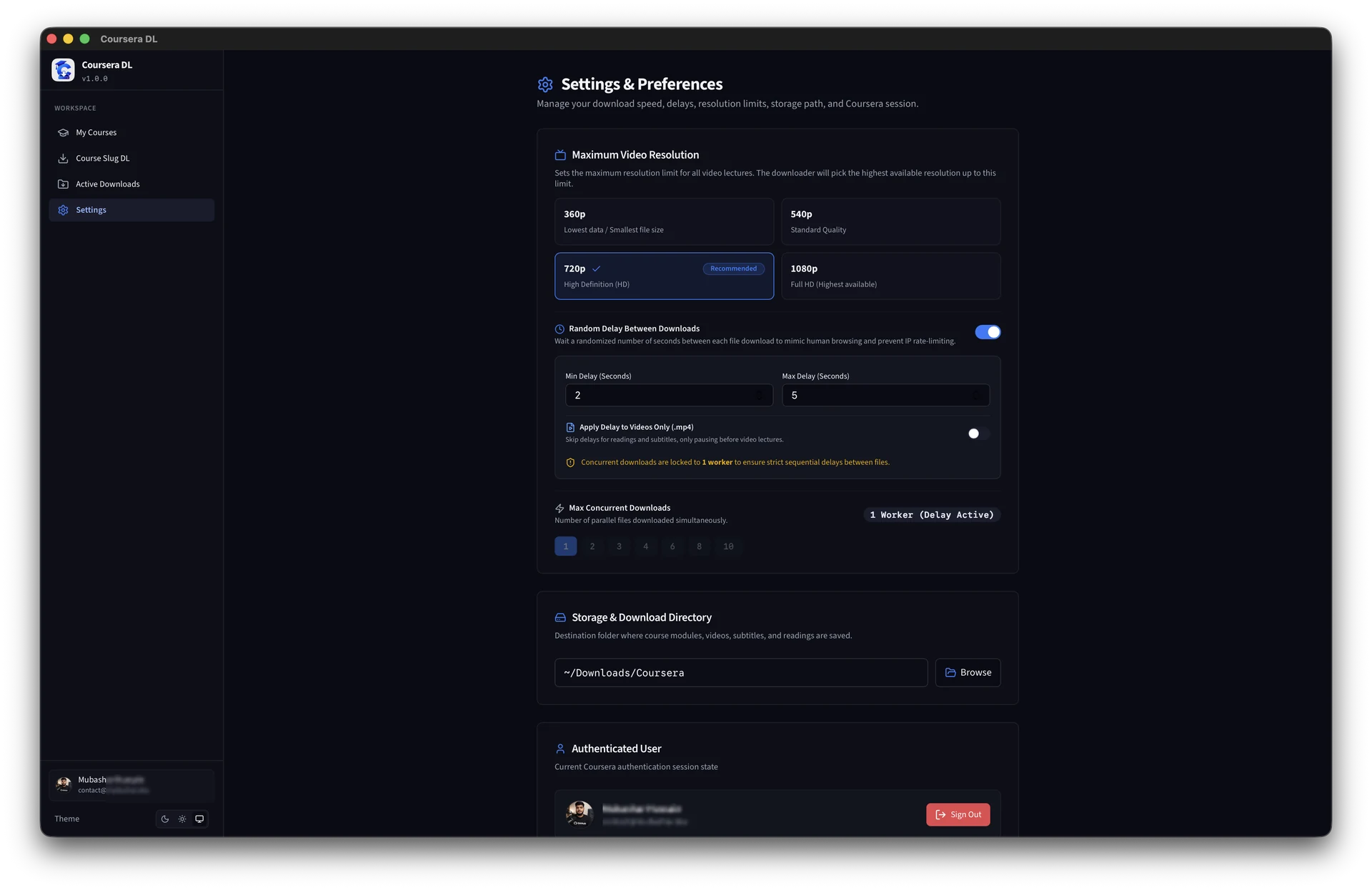Viewport: 1372px width, 890px height.
Task: Click the gear icon beside Settings & Preferences
Action: [x=545, y=84]
